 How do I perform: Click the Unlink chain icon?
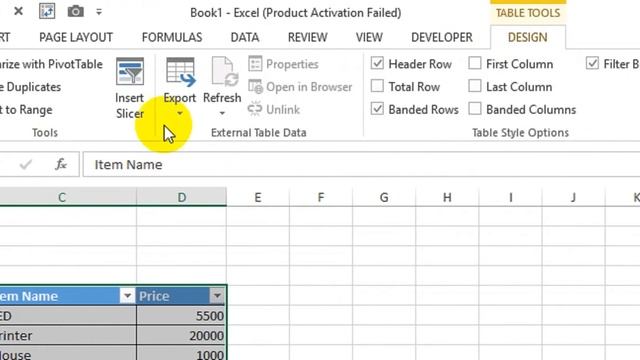pyautogui.click(x=255, y=109)
